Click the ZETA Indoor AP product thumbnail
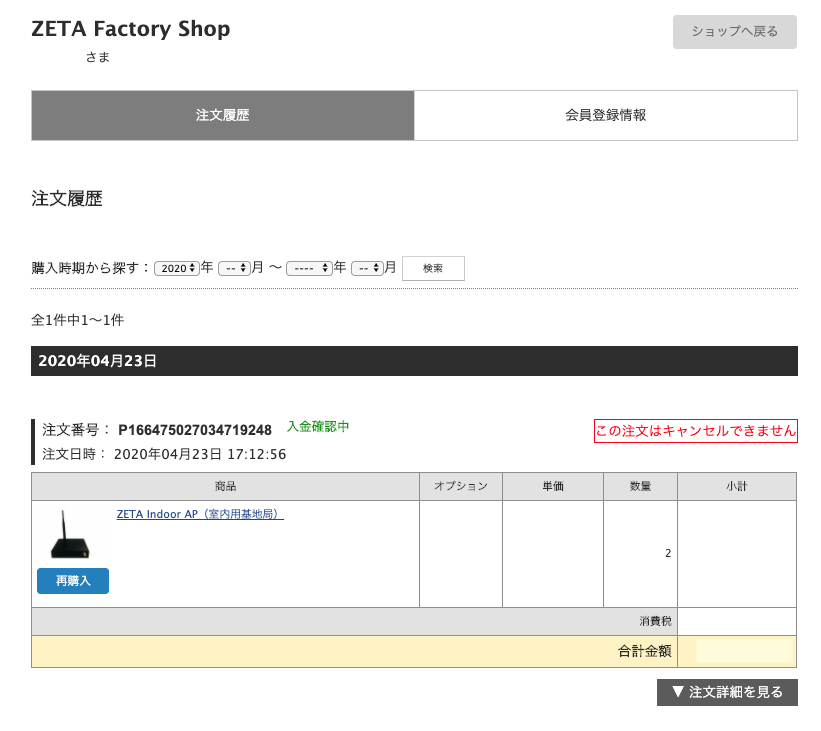The image size is (821, 731). coord(72,535)
